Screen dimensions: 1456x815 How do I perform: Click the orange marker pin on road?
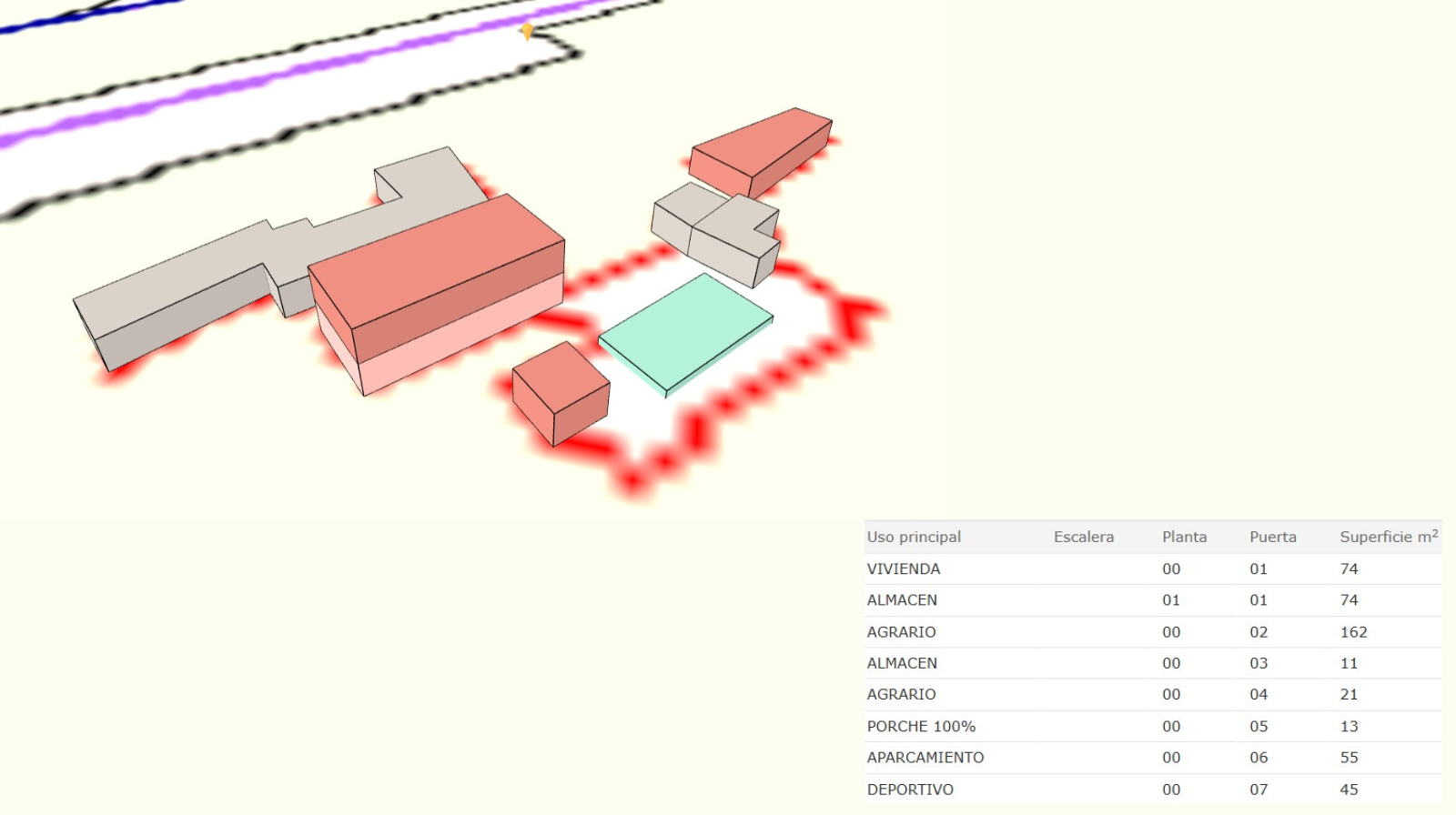click(x=527, y=32)
